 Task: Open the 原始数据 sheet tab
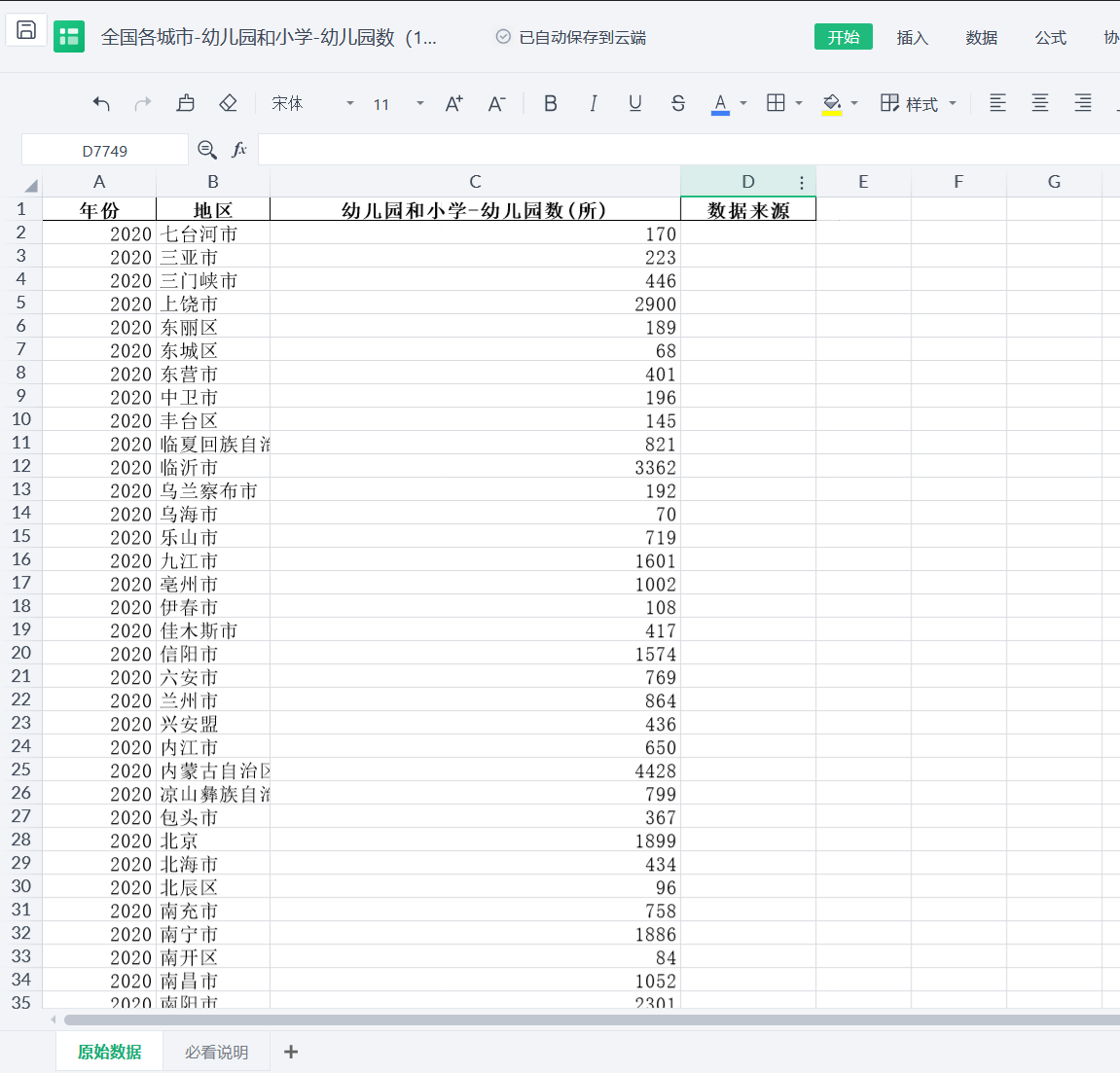click(x=109, y=1052)
